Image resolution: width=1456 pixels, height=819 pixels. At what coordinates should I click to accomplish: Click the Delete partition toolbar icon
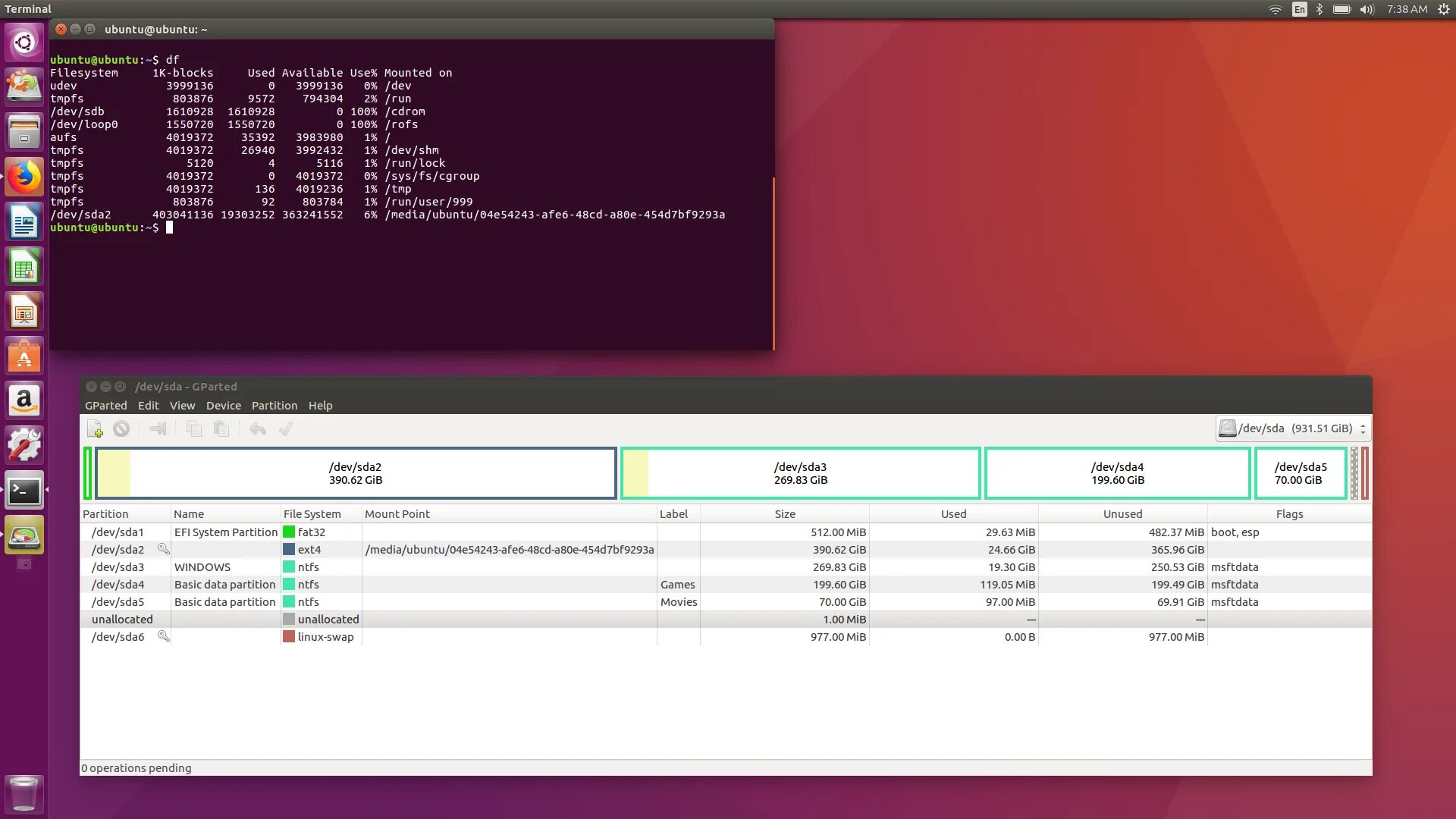pyautogui.click(x=121, y=429)
